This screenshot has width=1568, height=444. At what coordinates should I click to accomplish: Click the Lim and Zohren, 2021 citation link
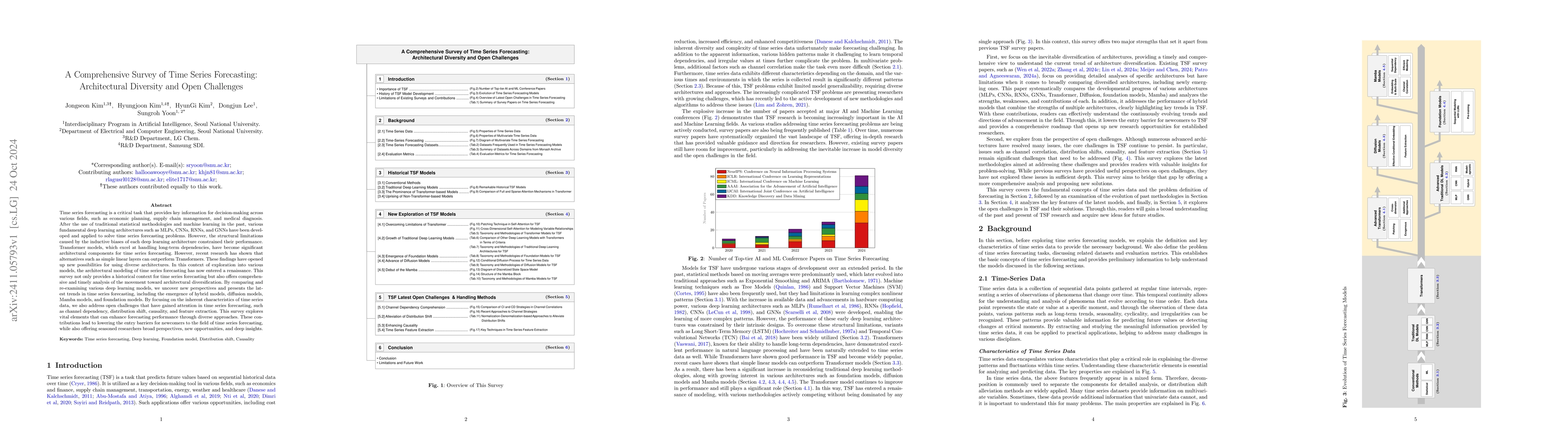point(781,105)
